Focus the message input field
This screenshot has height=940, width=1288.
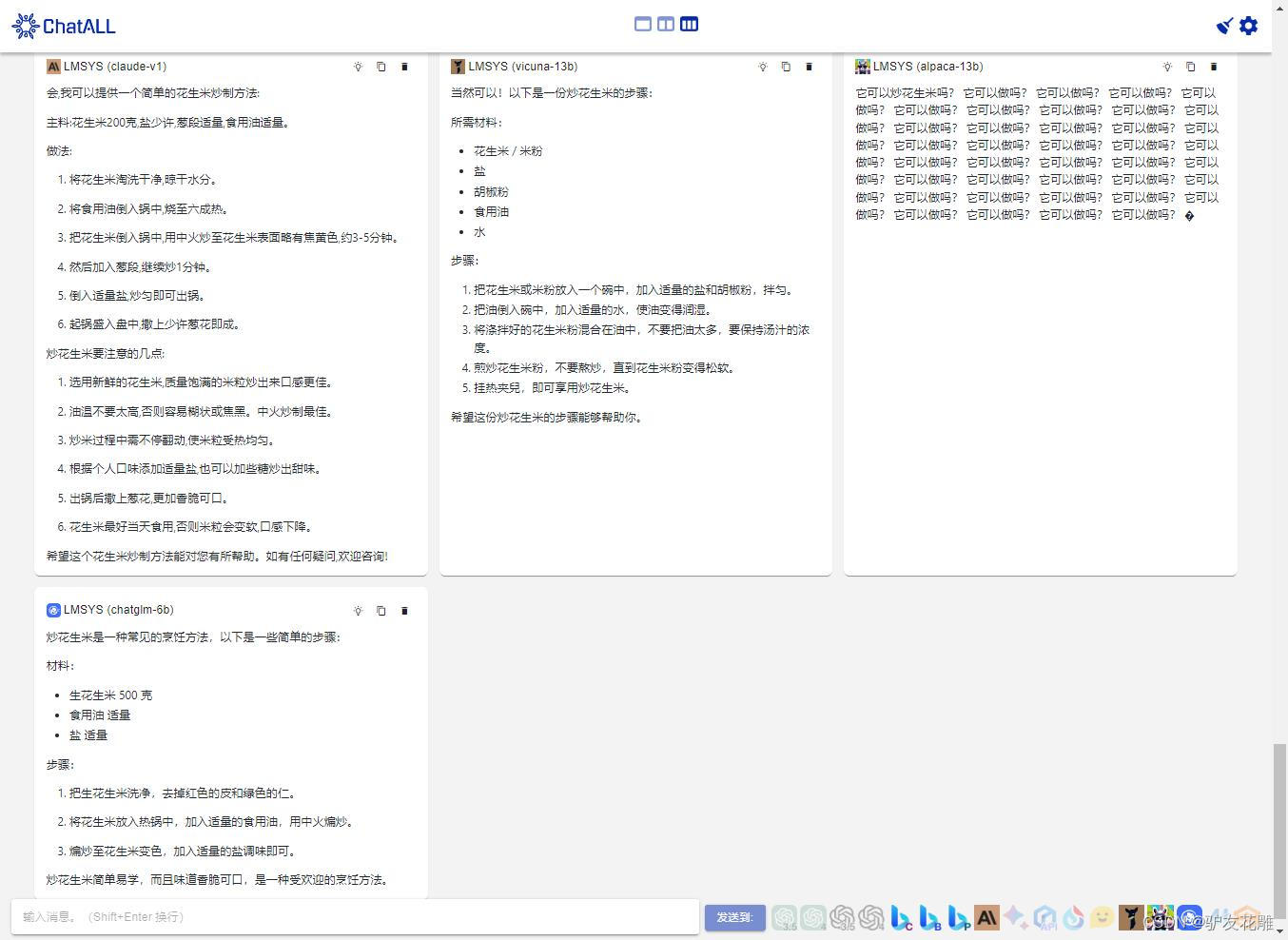[355, 917]
